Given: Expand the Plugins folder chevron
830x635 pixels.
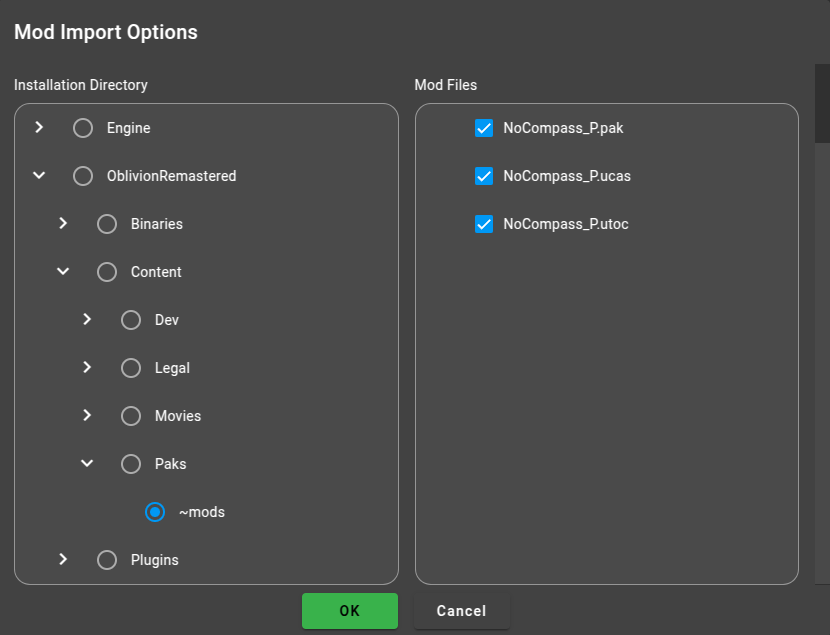Looking at the screenshot, I should 63,559.
